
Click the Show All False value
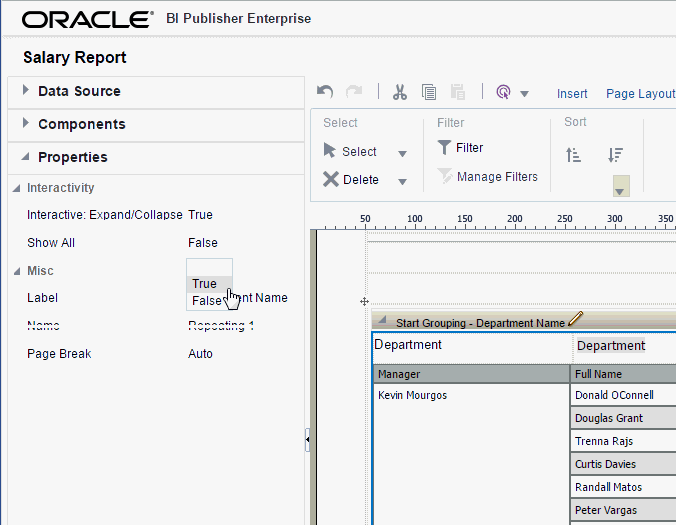point(203,243)
